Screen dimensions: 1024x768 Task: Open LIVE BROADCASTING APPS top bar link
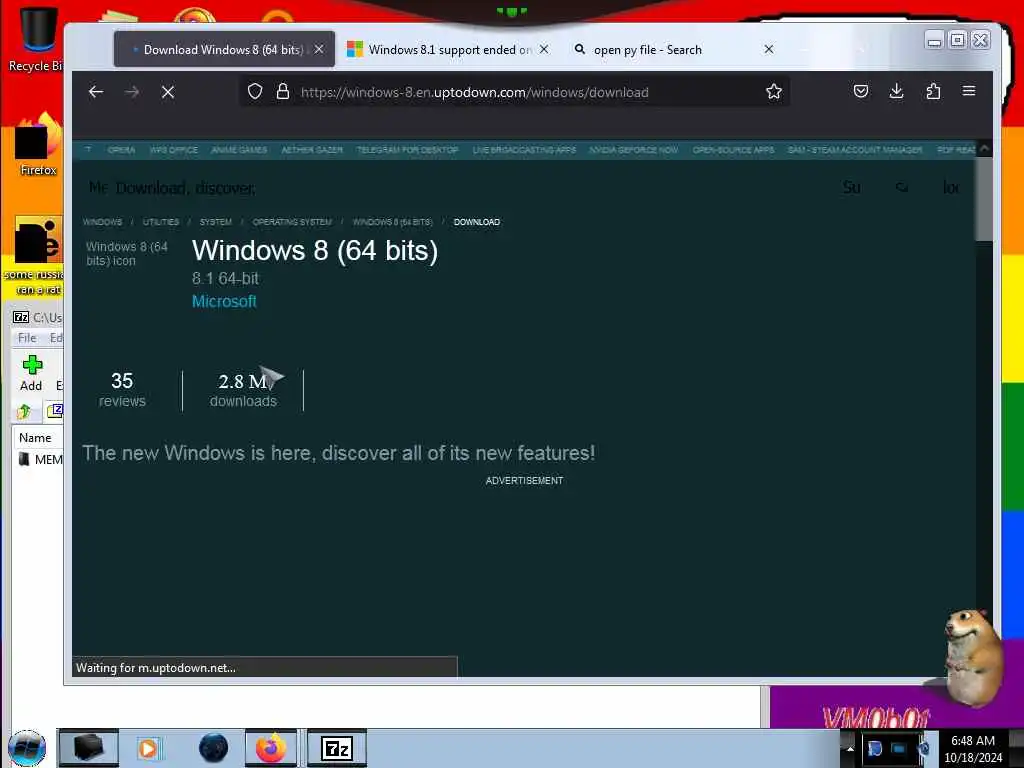(x=524, y=150)
